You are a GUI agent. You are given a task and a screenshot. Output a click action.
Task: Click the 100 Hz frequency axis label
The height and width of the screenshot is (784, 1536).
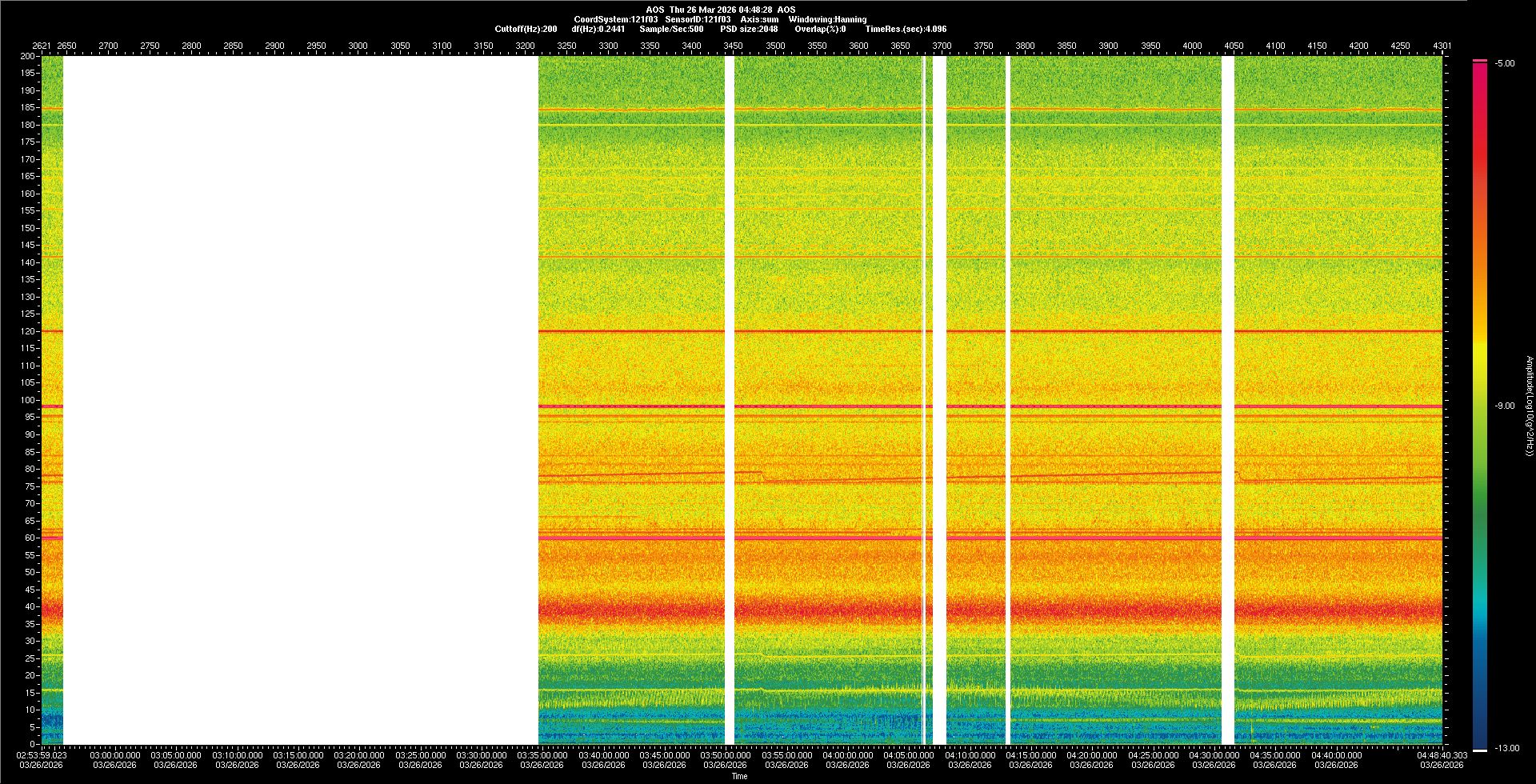(x=28, y=400)
